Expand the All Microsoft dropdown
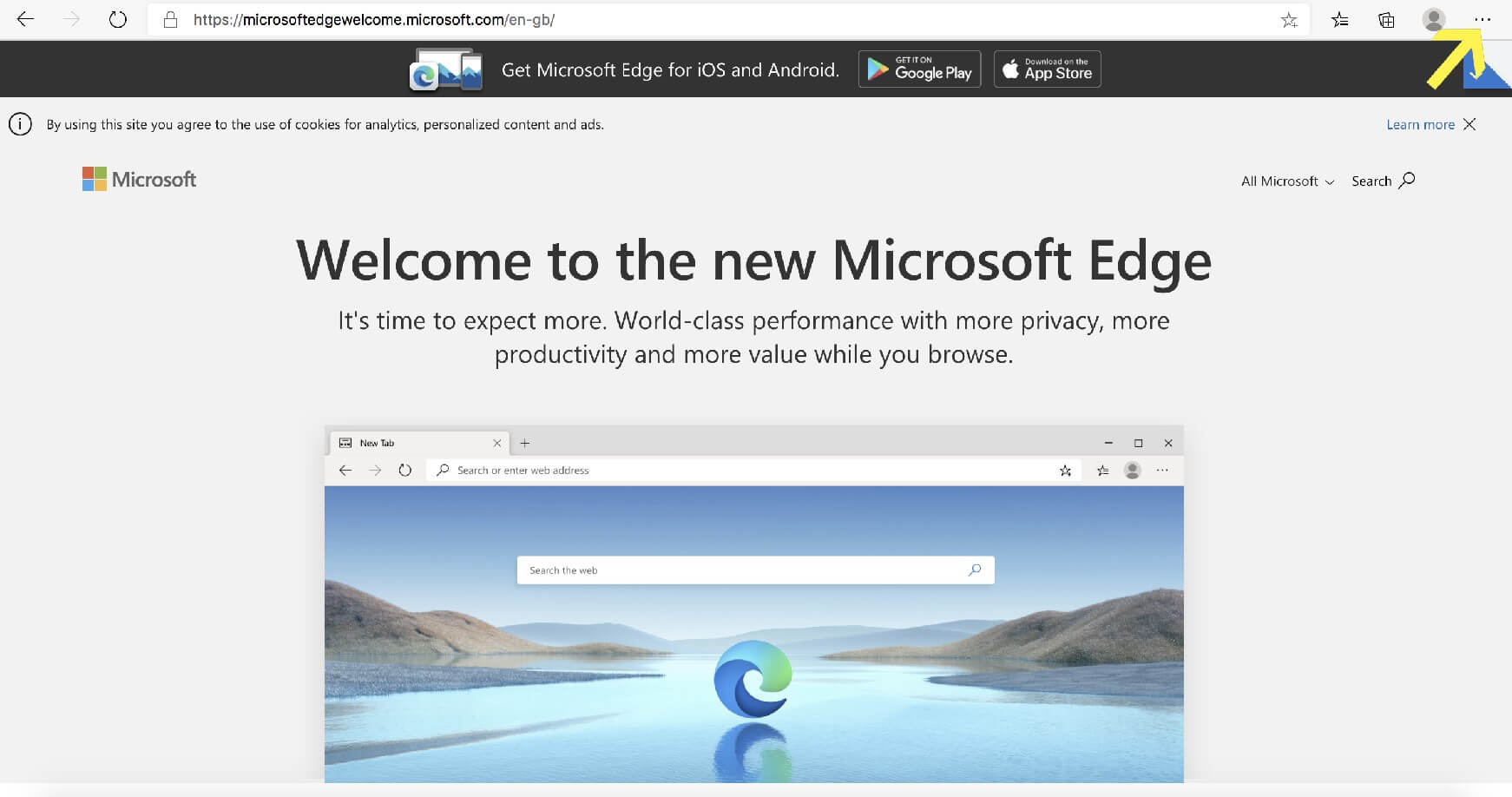 1287,181
